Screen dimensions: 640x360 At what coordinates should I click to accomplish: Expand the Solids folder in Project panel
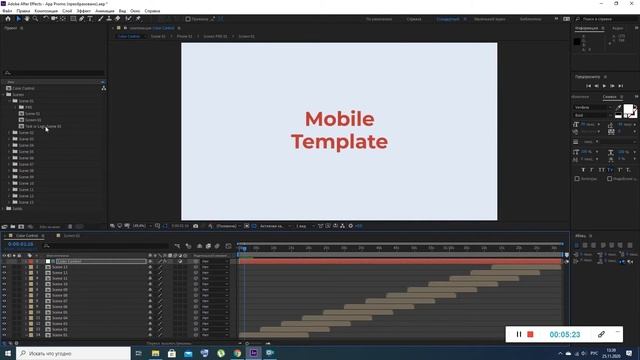[x=3, y=209]
